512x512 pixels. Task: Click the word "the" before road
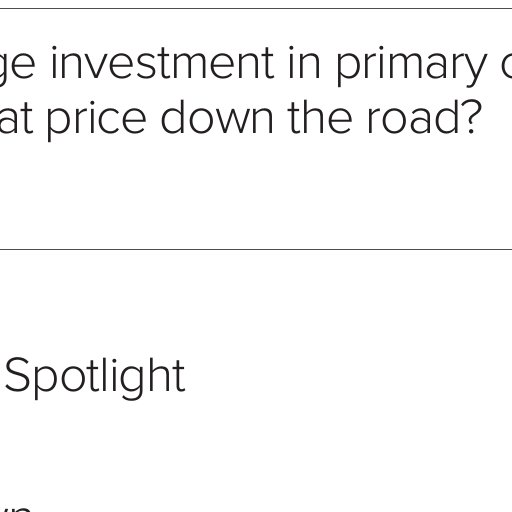pyautogui.click(x=320, y=117)
